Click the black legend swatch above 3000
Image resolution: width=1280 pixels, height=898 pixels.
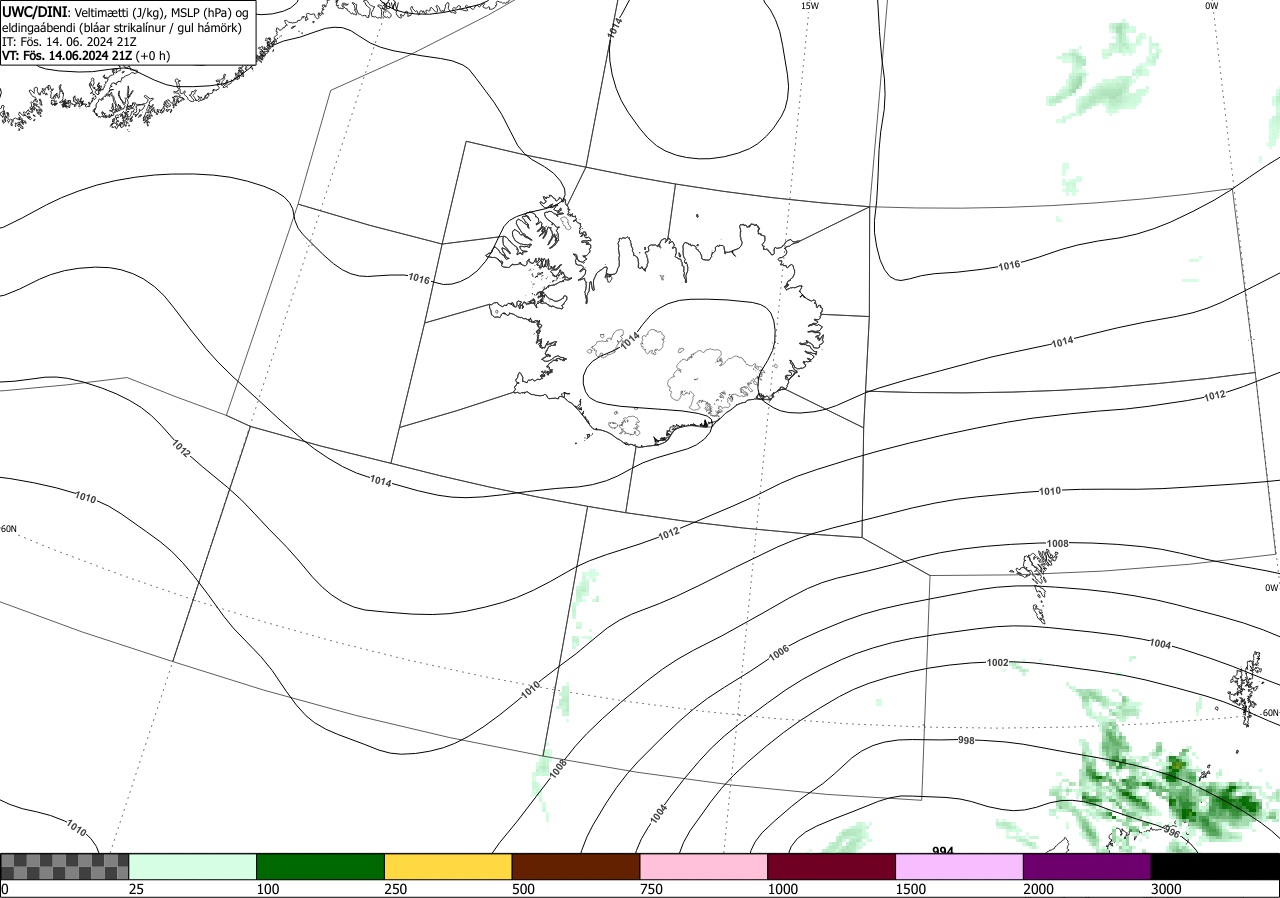coord(1215,866)
